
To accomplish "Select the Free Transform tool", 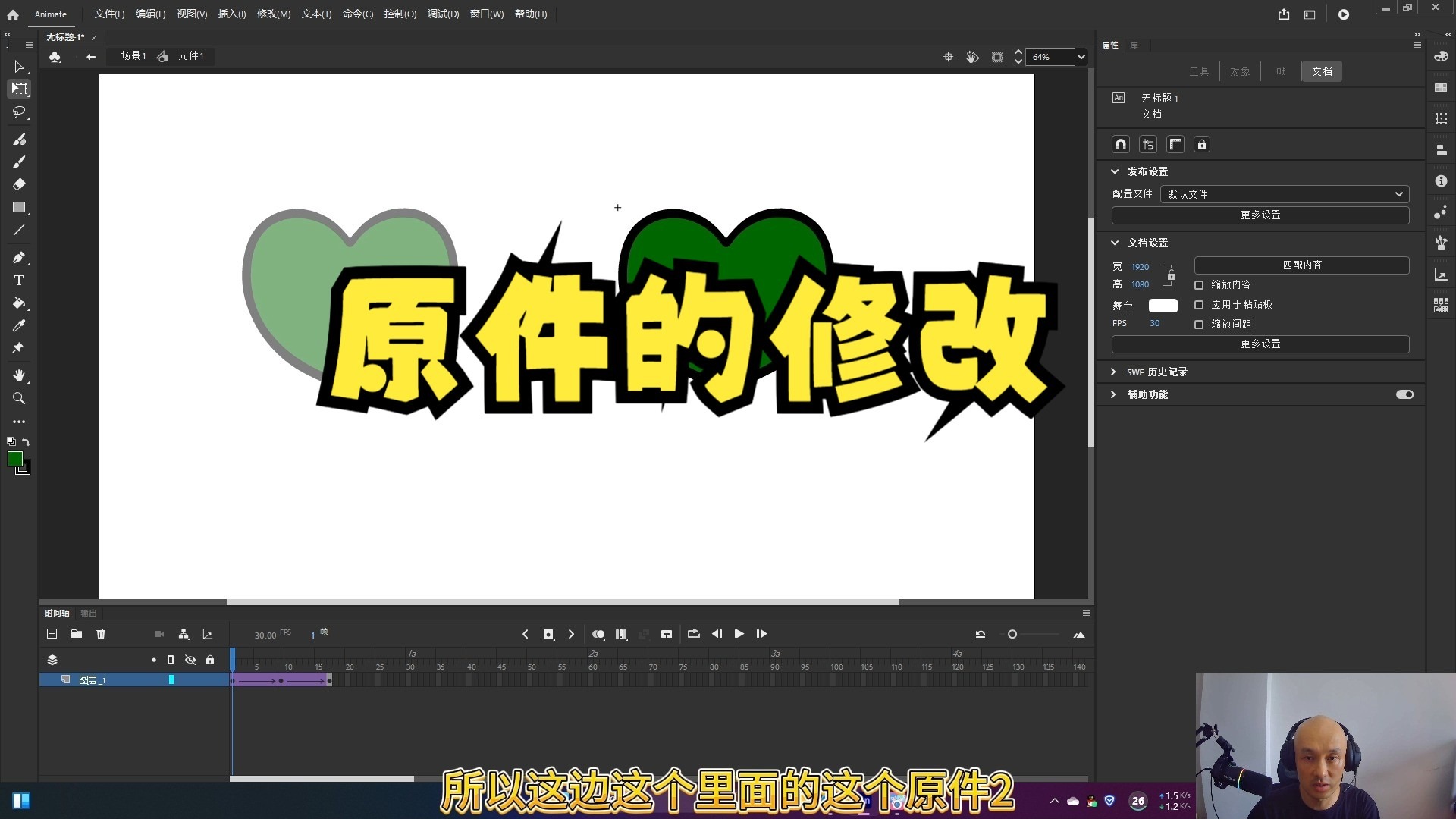I will [19, 89].
